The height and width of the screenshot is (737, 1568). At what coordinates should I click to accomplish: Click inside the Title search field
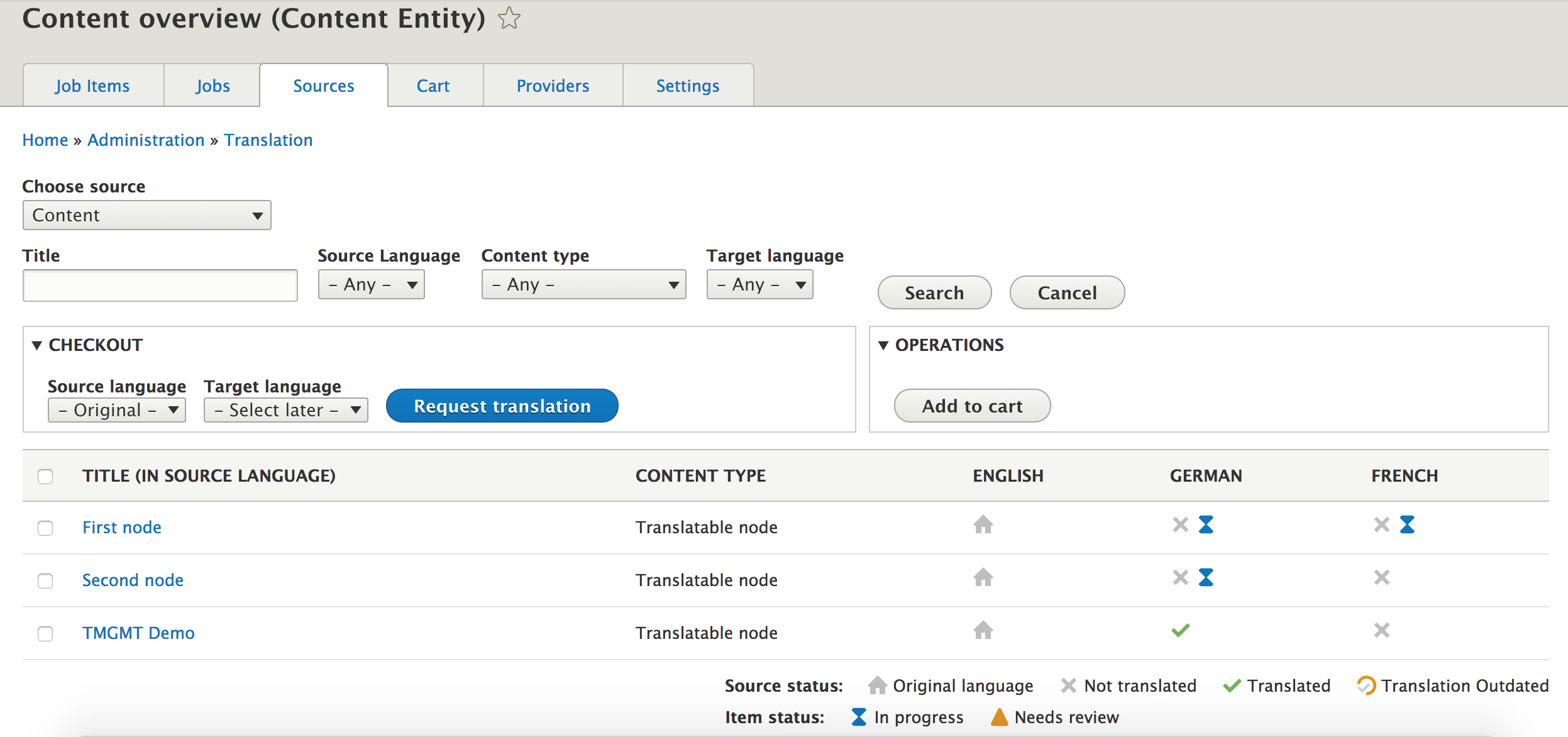pyautogui.click(x=159, y=285)
